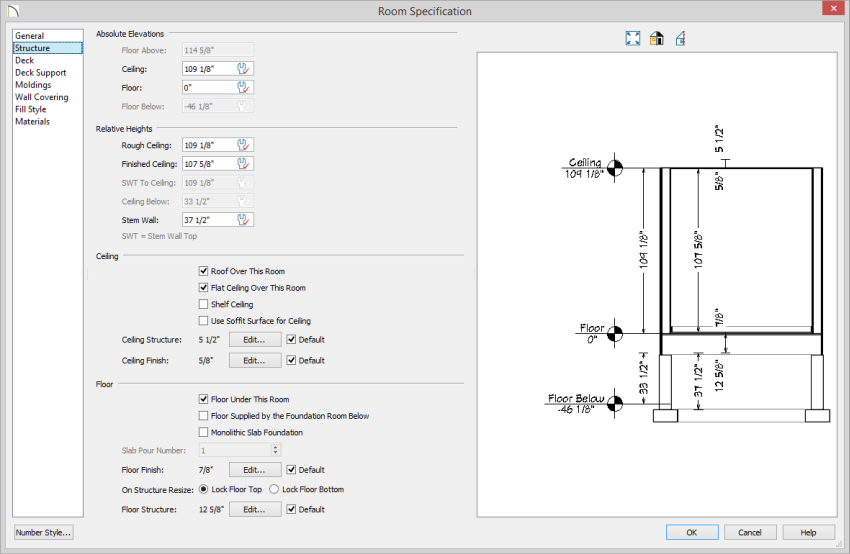The image size is (850, 554).
Task: Confirm with the OK button
Action: tap(692, 532)
